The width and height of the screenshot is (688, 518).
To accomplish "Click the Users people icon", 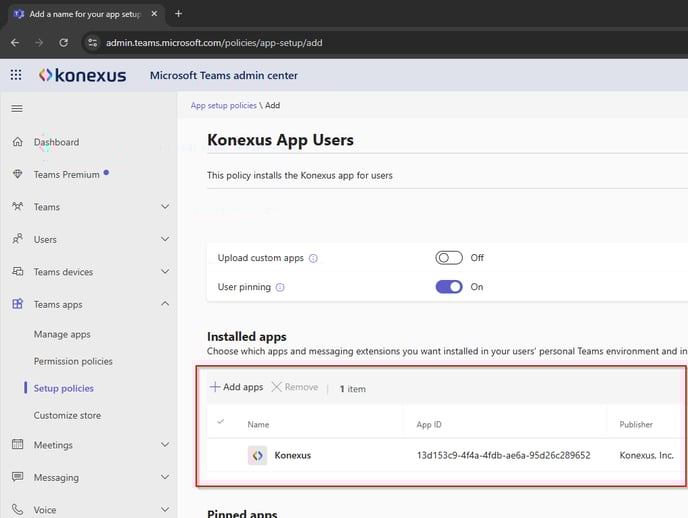I will [18, 239].
